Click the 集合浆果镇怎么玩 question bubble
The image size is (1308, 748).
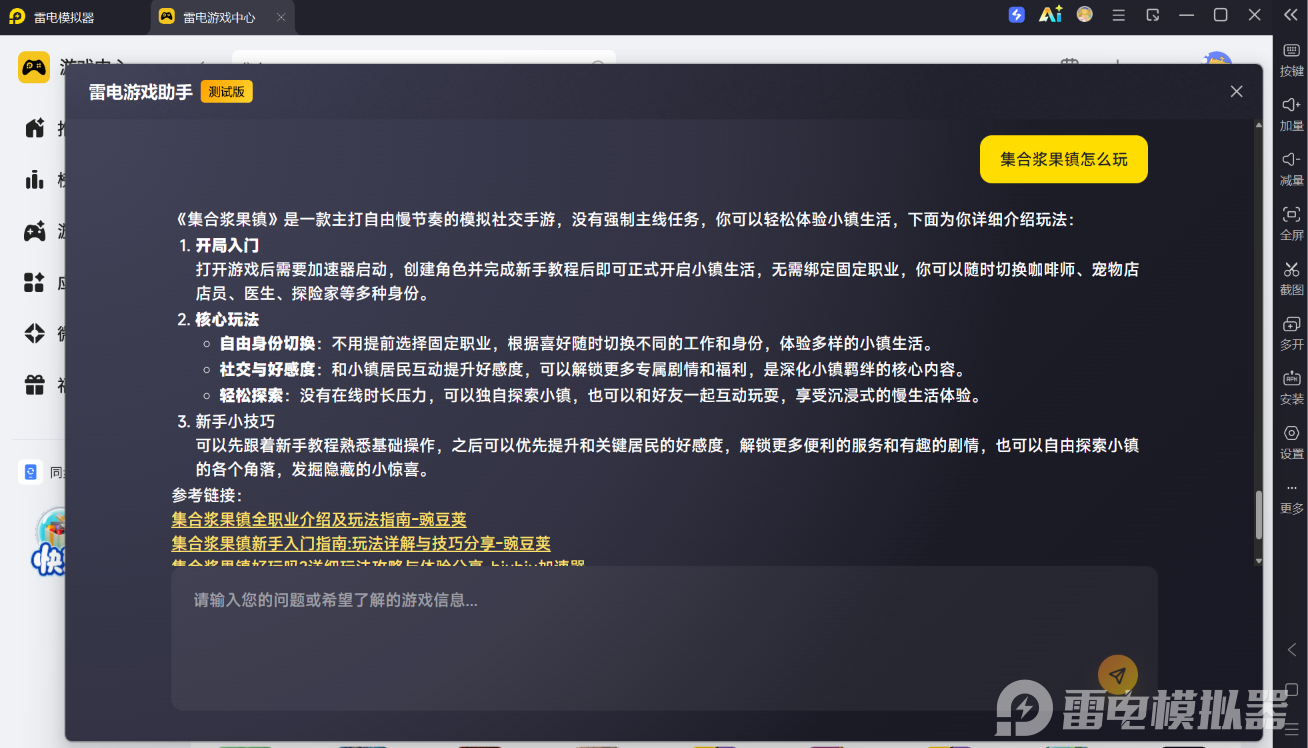(1064, 159)
